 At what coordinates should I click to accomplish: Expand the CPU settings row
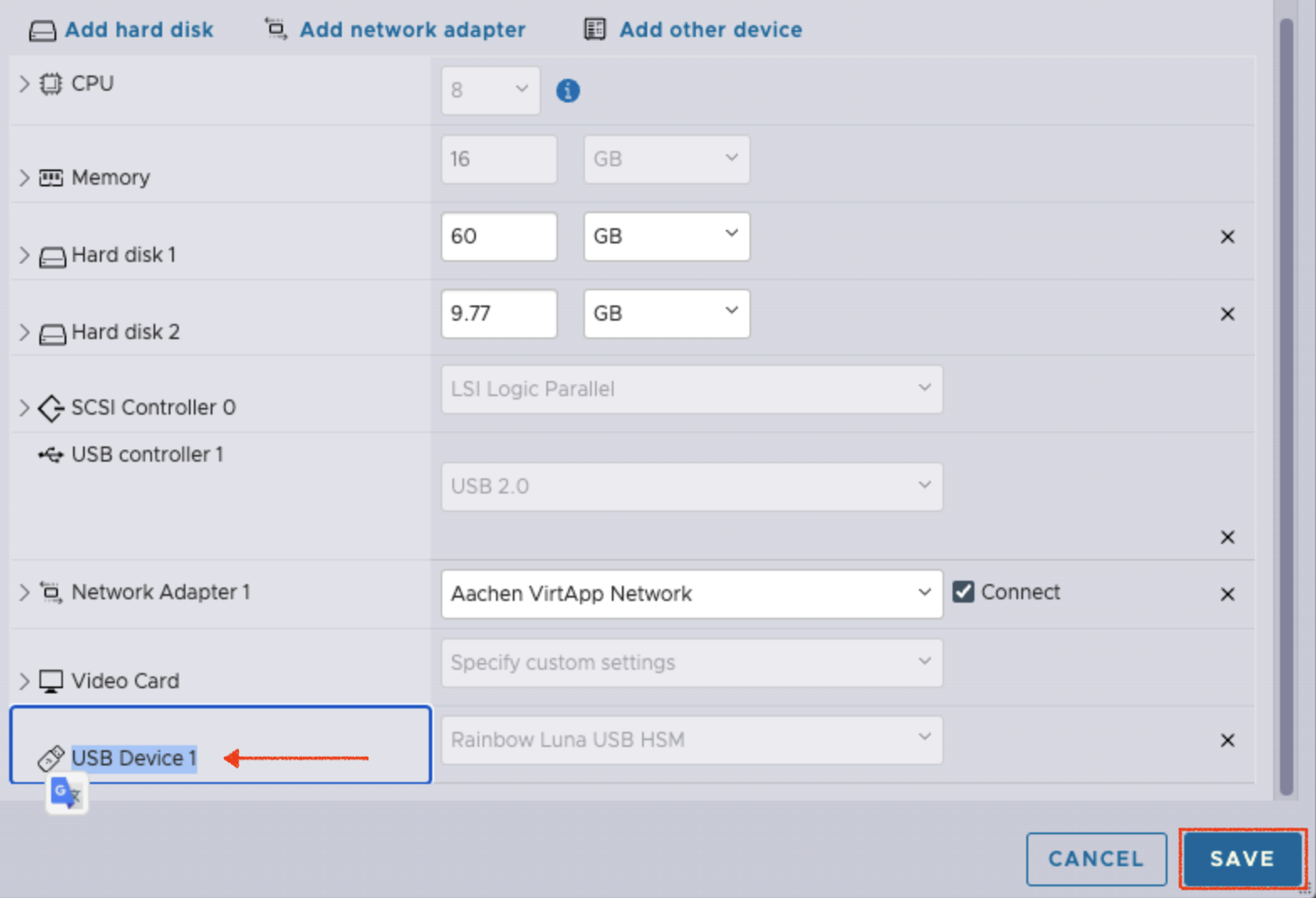coord(24,84)
